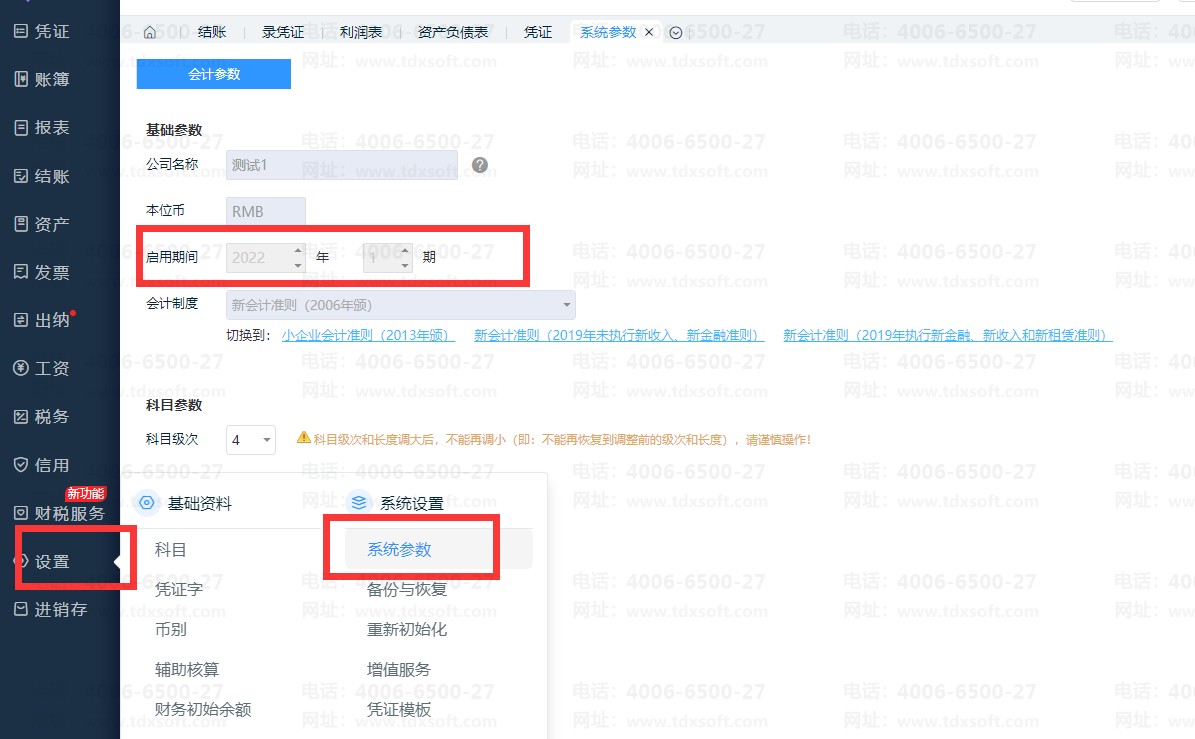Open the 科目级次 dropdown
1195x739 pixels.
click(251, 440)
